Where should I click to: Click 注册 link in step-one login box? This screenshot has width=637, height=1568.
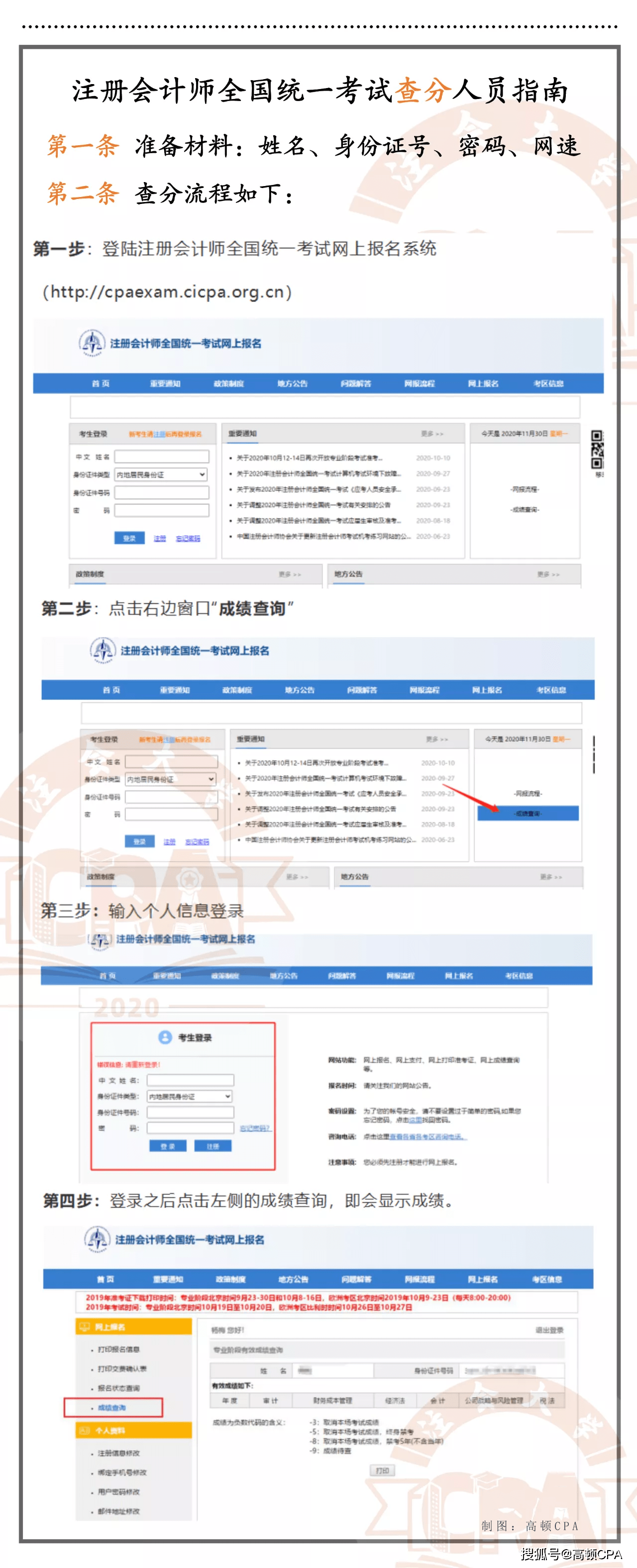click(x=160, y=538)
